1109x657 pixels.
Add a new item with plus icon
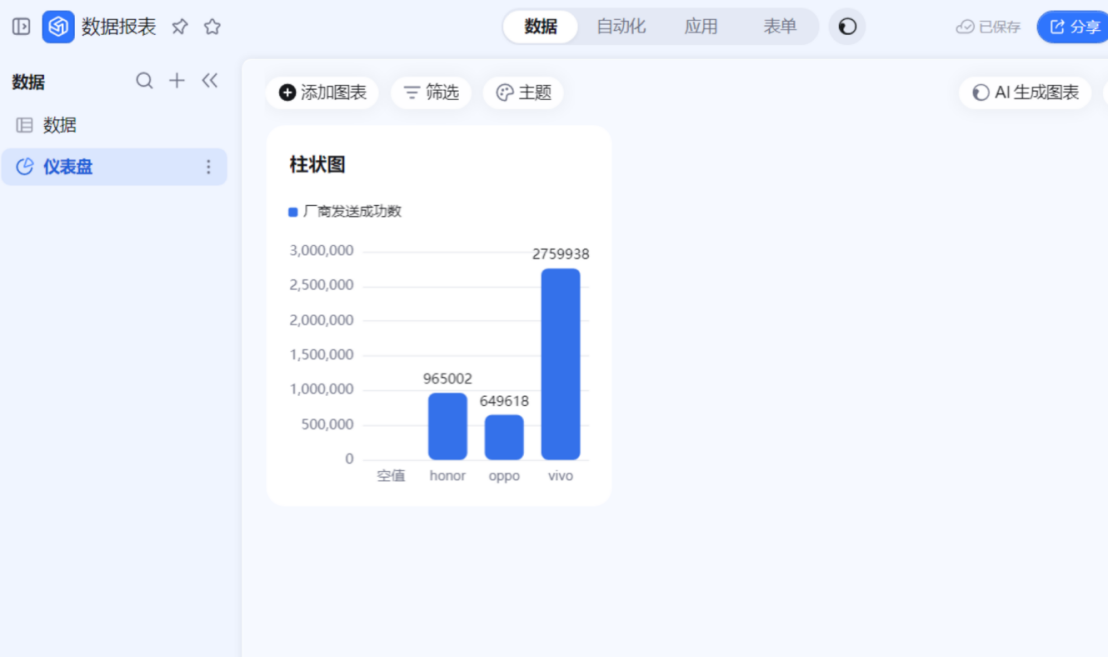pos(177,81)
